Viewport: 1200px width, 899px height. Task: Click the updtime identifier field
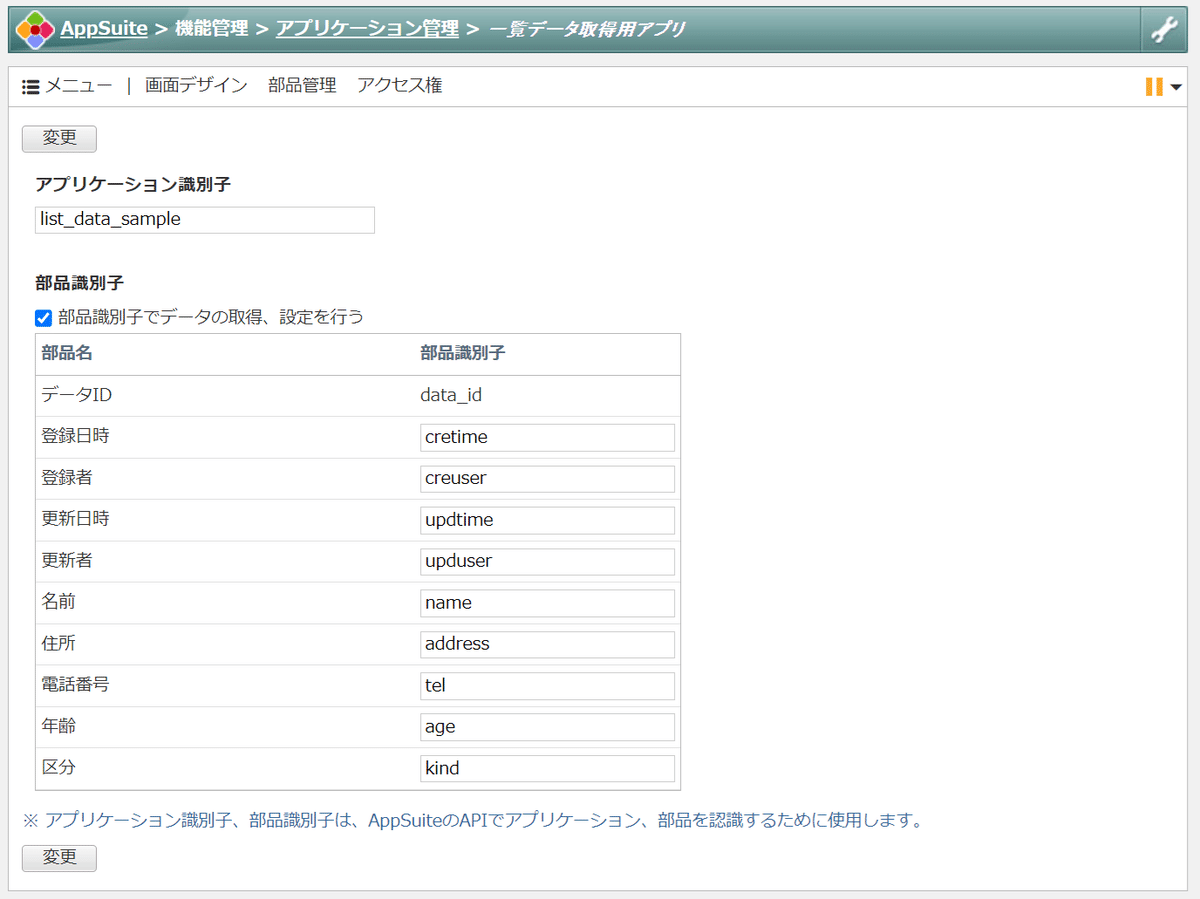tap(547, 520)
